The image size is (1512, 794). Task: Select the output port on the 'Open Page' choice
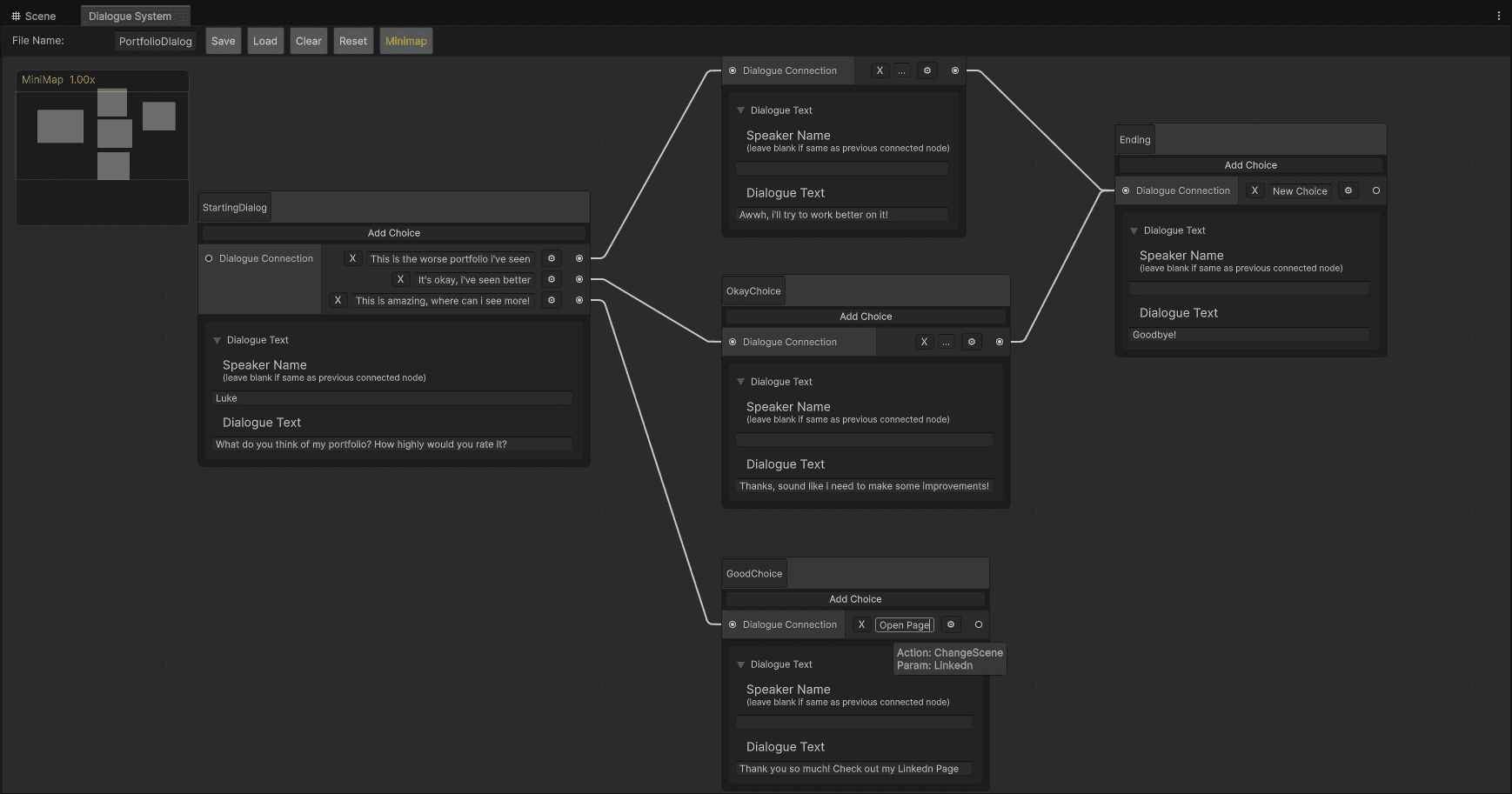(978, 624)
